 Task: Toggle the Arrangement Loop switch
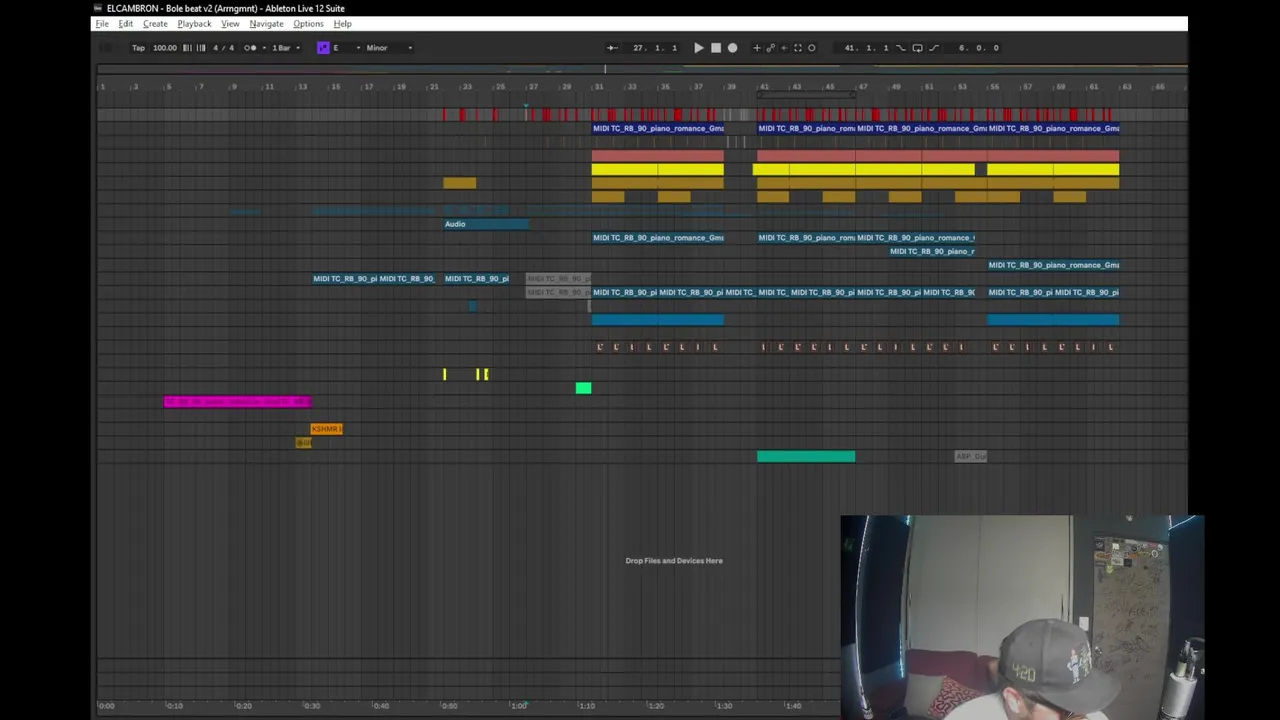click(x=917, y=48)
